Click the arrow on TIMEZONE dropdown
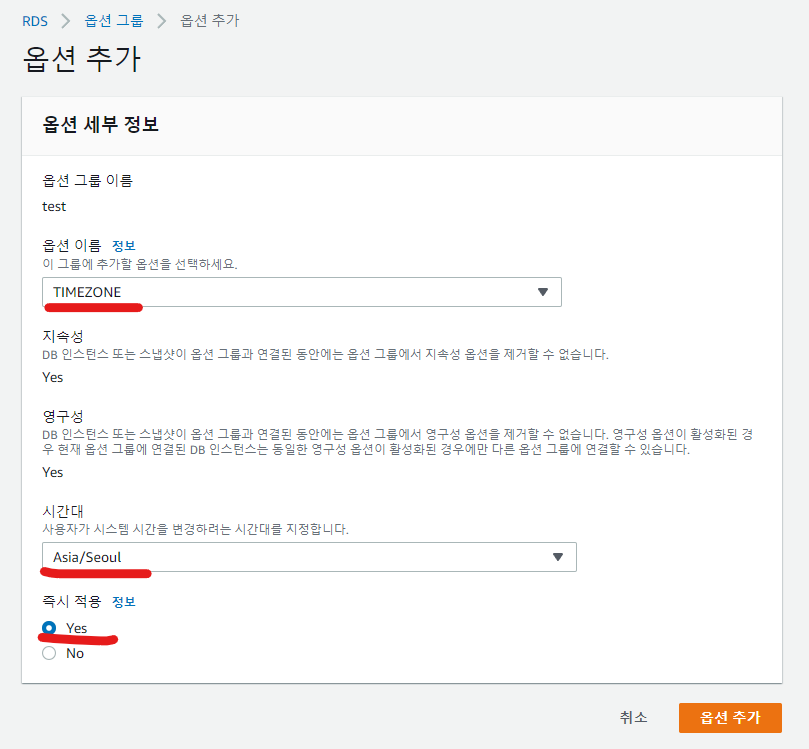 [x=542, y=292]
